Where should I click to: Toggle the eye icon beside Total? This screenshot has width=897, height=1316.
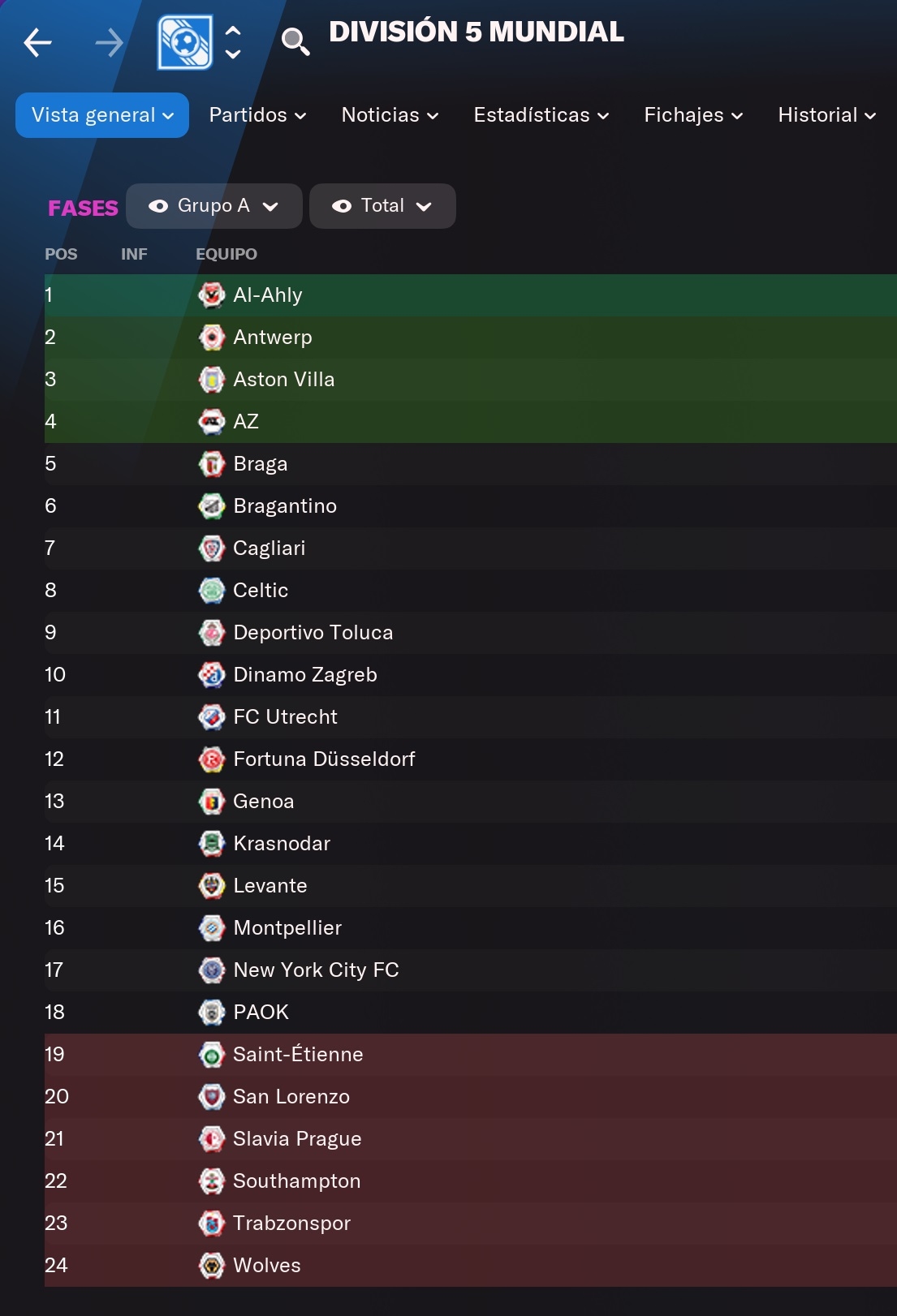[x=342, y=206]
